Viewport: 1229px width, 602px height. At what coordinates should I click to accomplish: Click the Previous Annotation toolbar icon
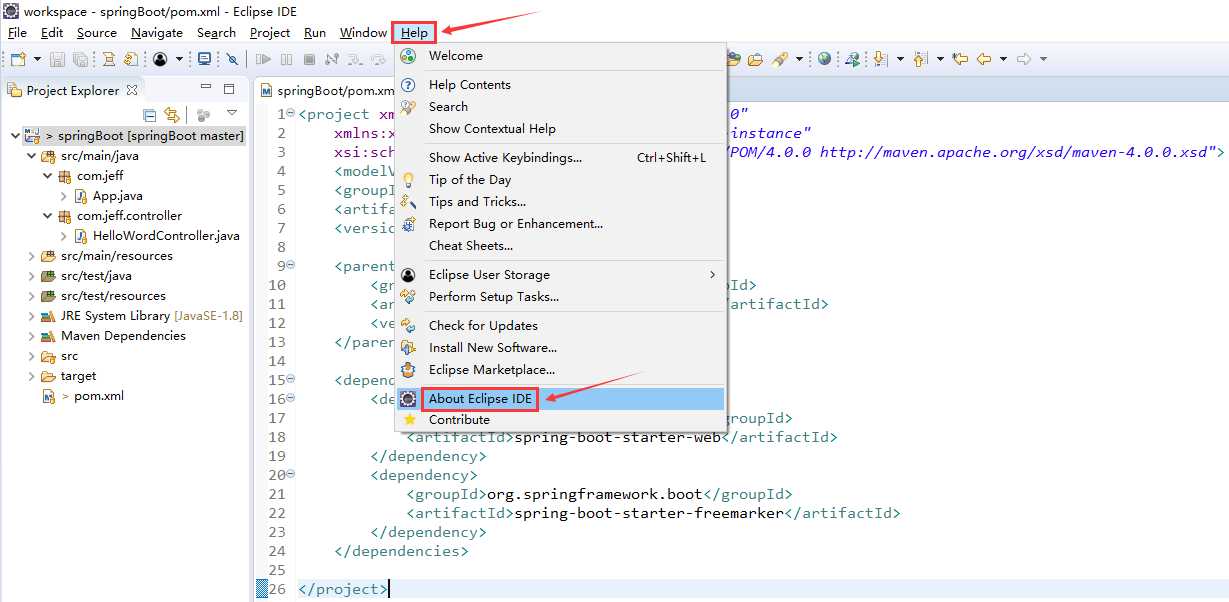[x=919, y=59]
